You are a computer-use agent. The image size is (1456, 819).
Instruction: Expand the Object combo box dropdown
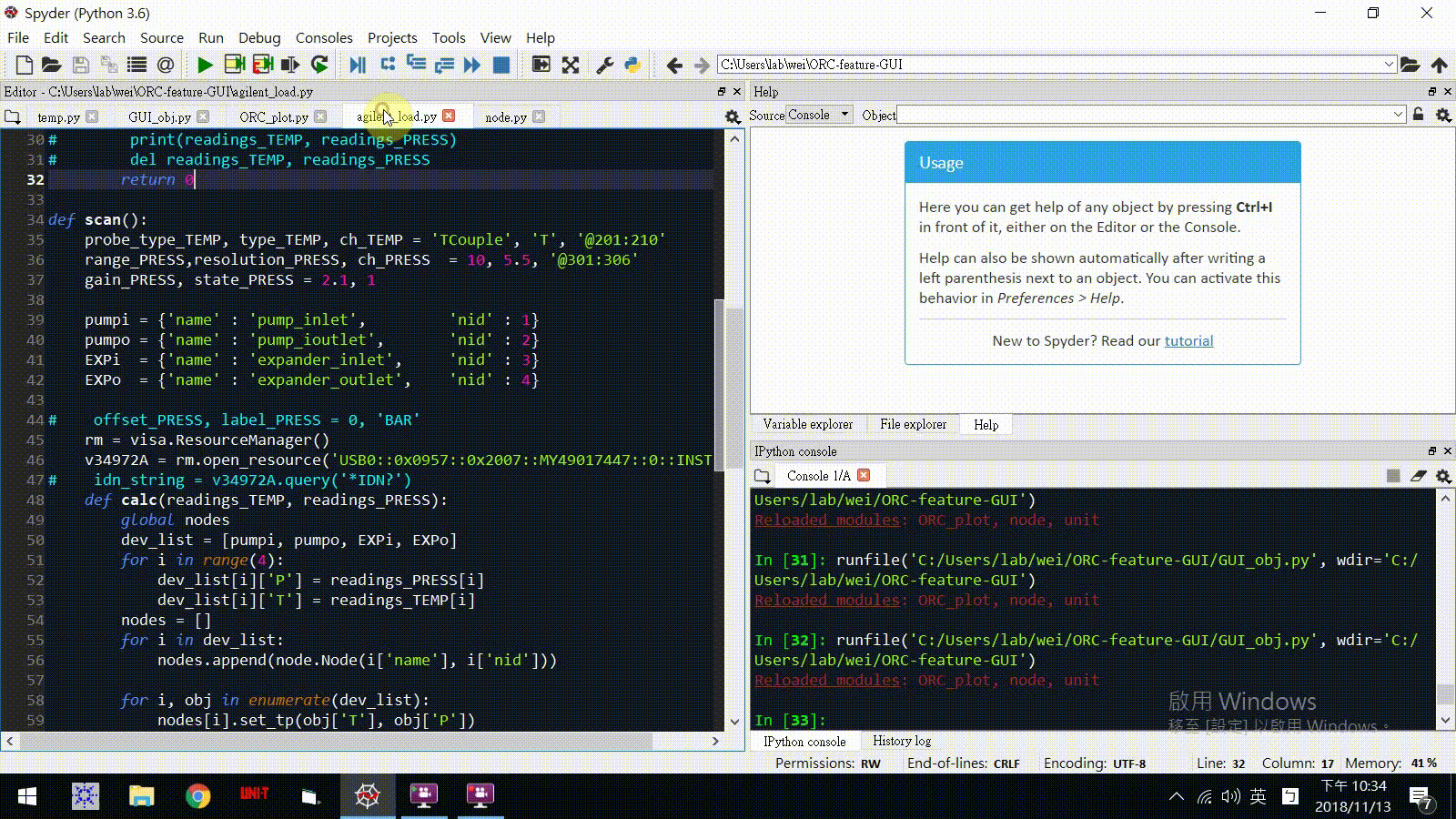point(1398,115)
